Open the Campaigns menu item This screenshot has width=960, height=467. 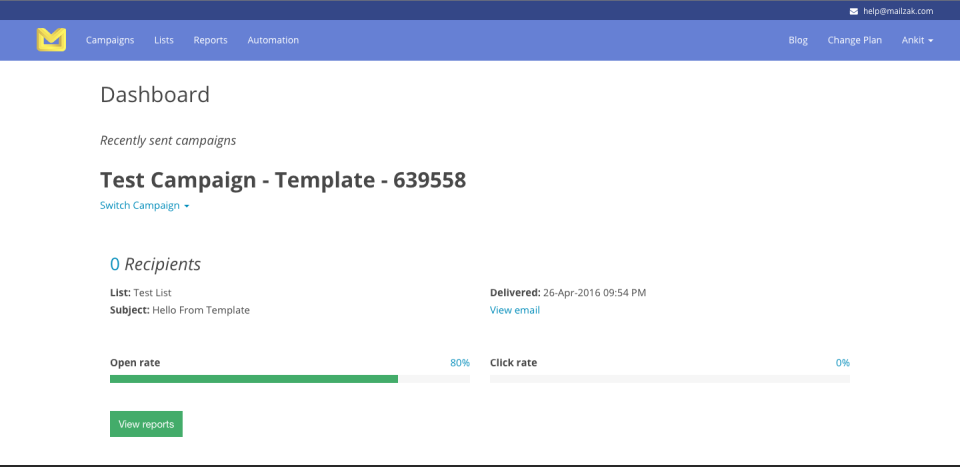[x=110, y=40]
